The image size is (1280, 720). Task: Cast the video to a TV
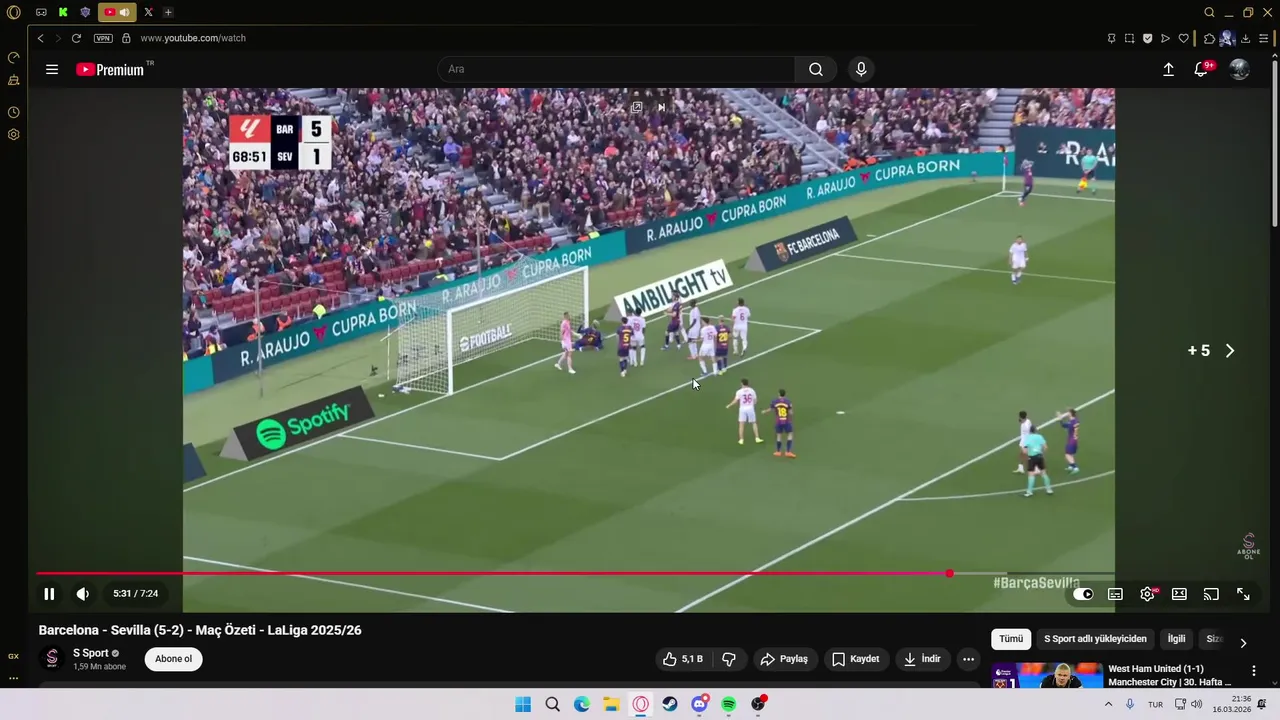[1211, 594]
